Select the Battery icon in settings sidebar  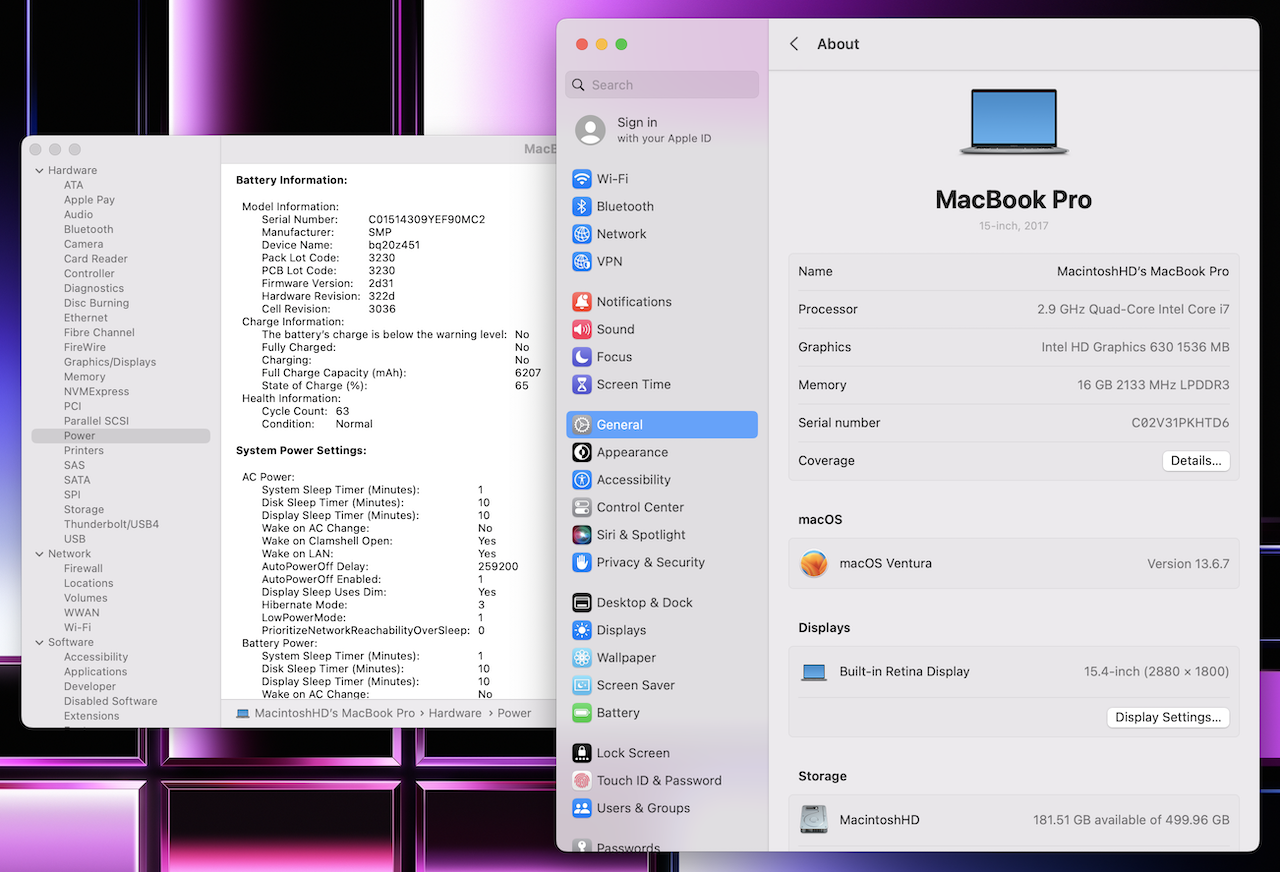click(x=582, y=713)
